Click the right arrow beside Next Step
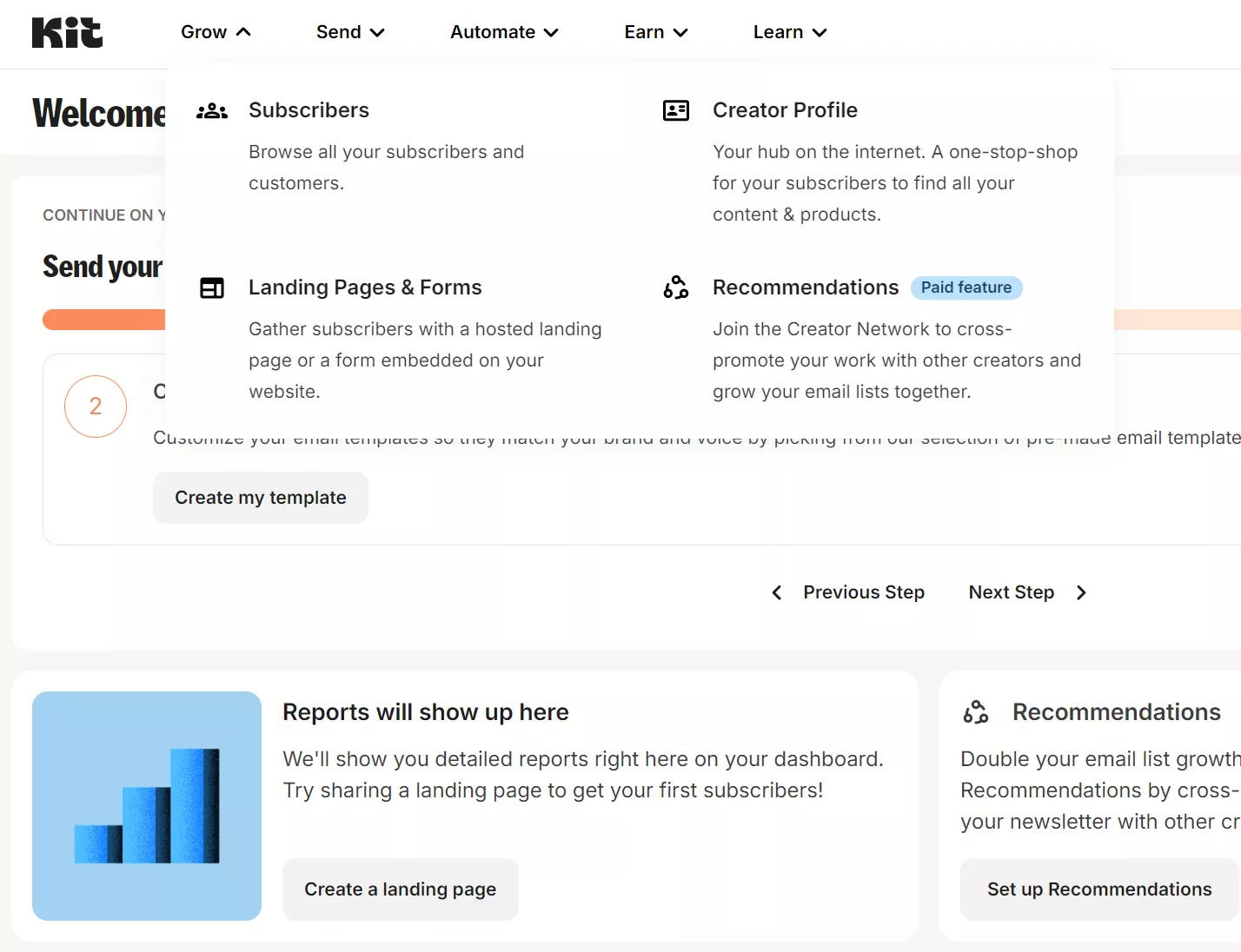This screenshot has width=1241, height=952. [x=1081, y=592]
